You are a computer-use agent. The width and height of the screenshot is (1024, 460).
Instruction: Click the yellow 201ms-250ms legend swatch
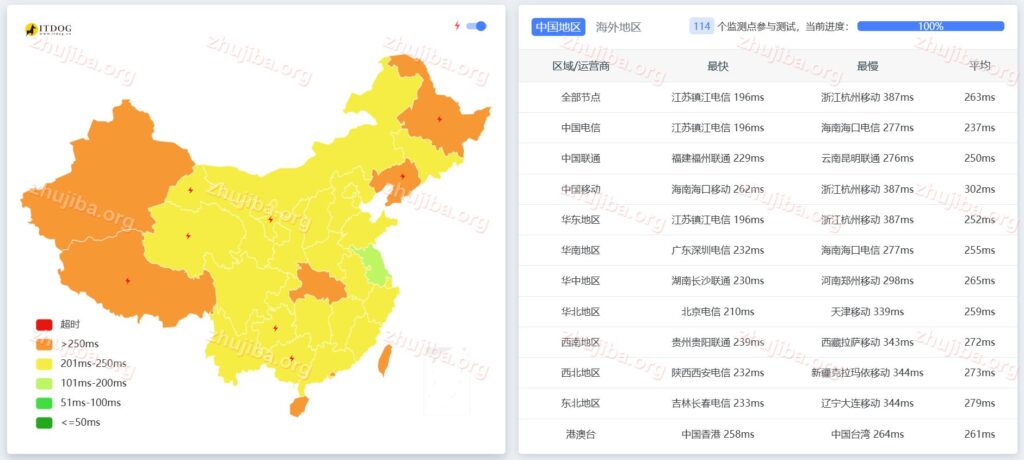(44, 363)
